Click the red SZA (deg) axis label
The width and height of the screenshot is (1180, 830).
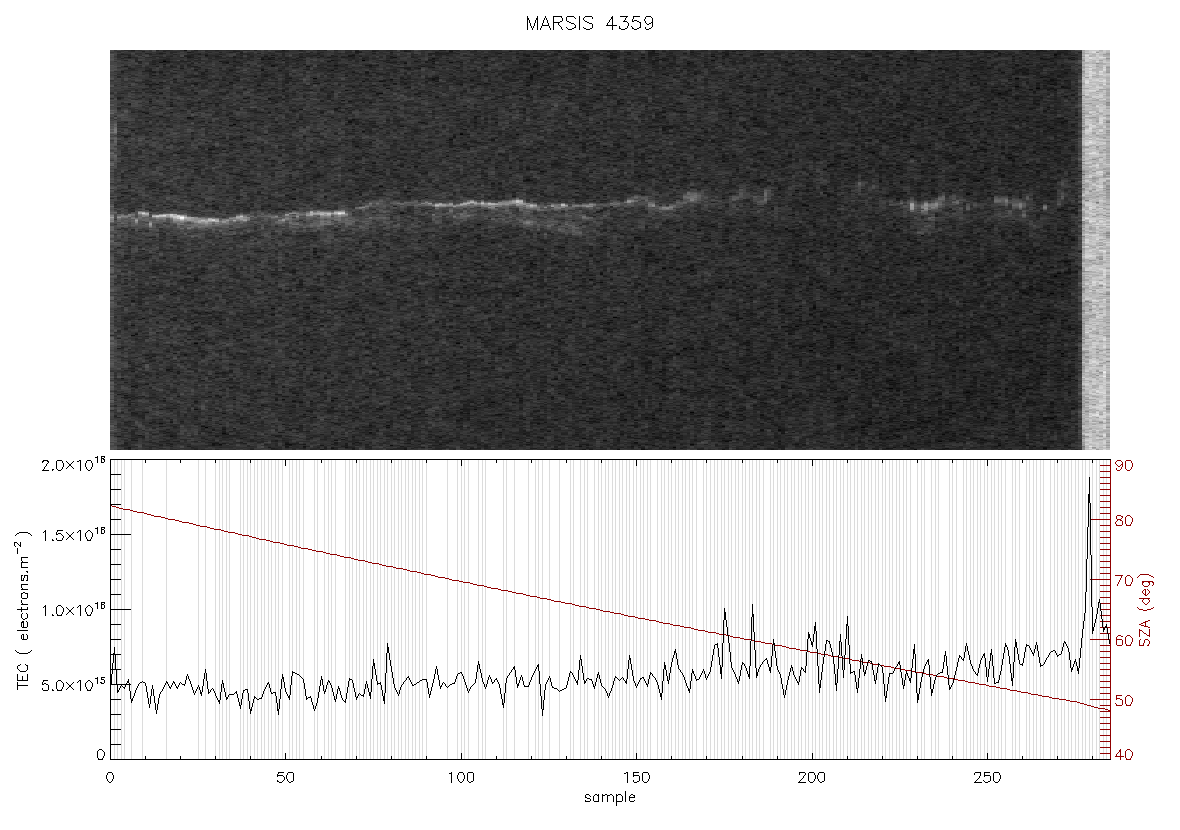(x=1145, y=610)
